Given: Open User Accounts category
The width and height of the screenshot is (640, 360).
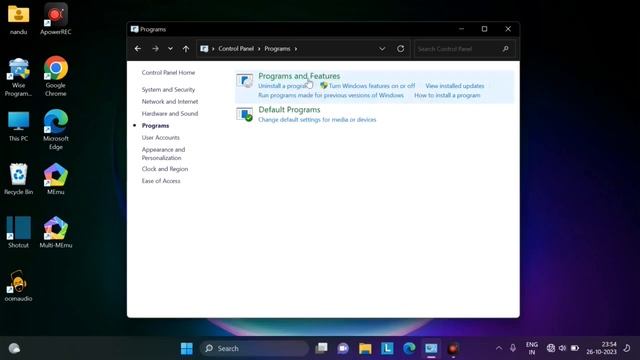Looking at the screenshot, I should pyautogui.click(x=160, y=138).
